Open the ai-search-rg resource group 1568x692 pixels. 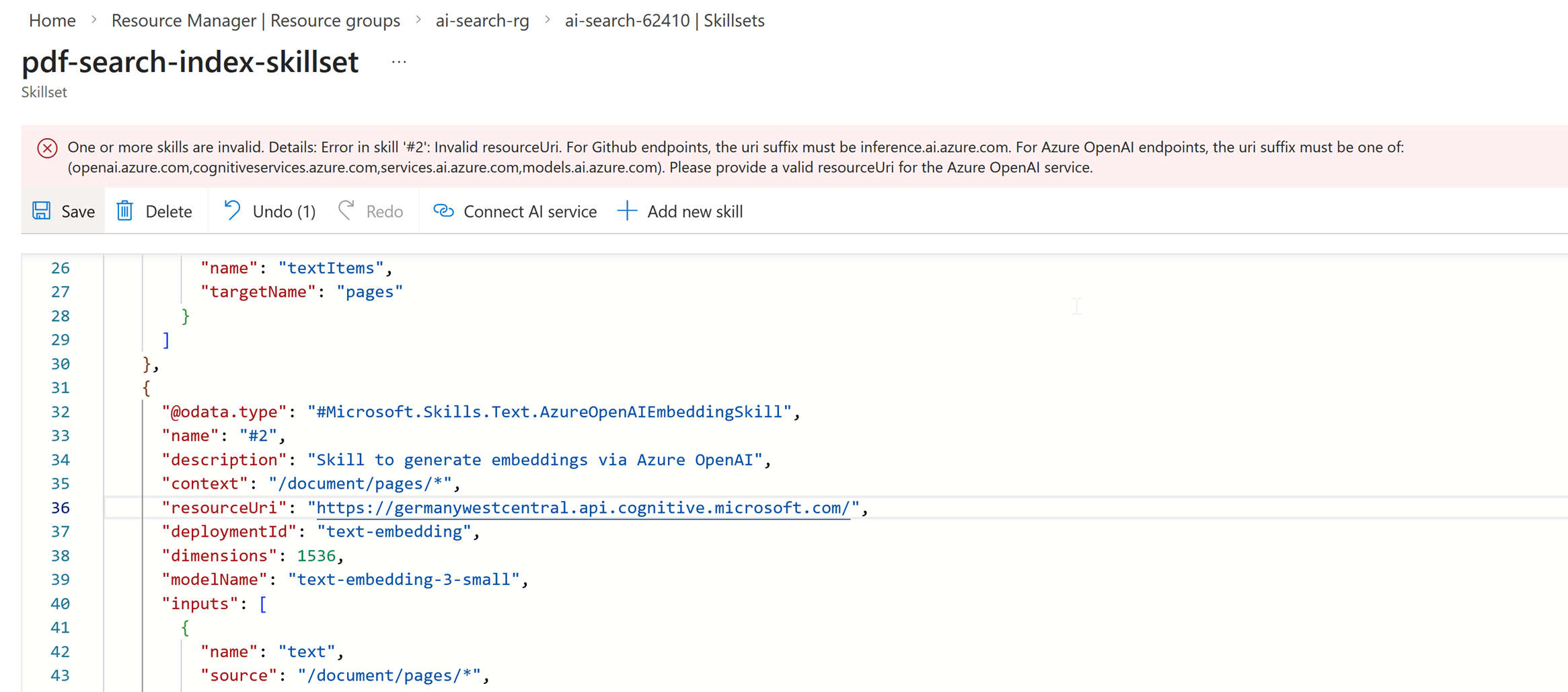tap(482, 20)
